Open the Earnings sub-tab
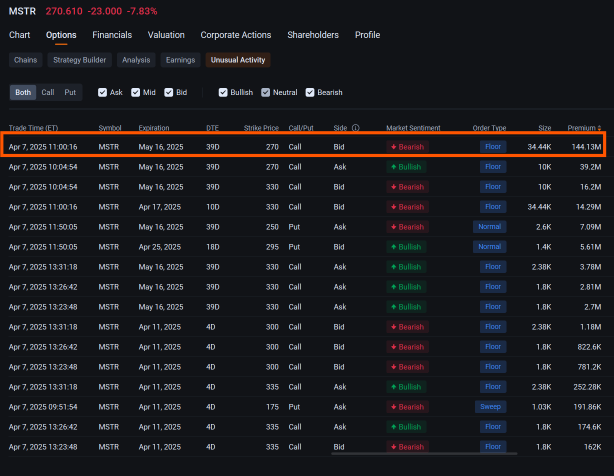The height and width of the screenshot is (476, 614). 181,60
